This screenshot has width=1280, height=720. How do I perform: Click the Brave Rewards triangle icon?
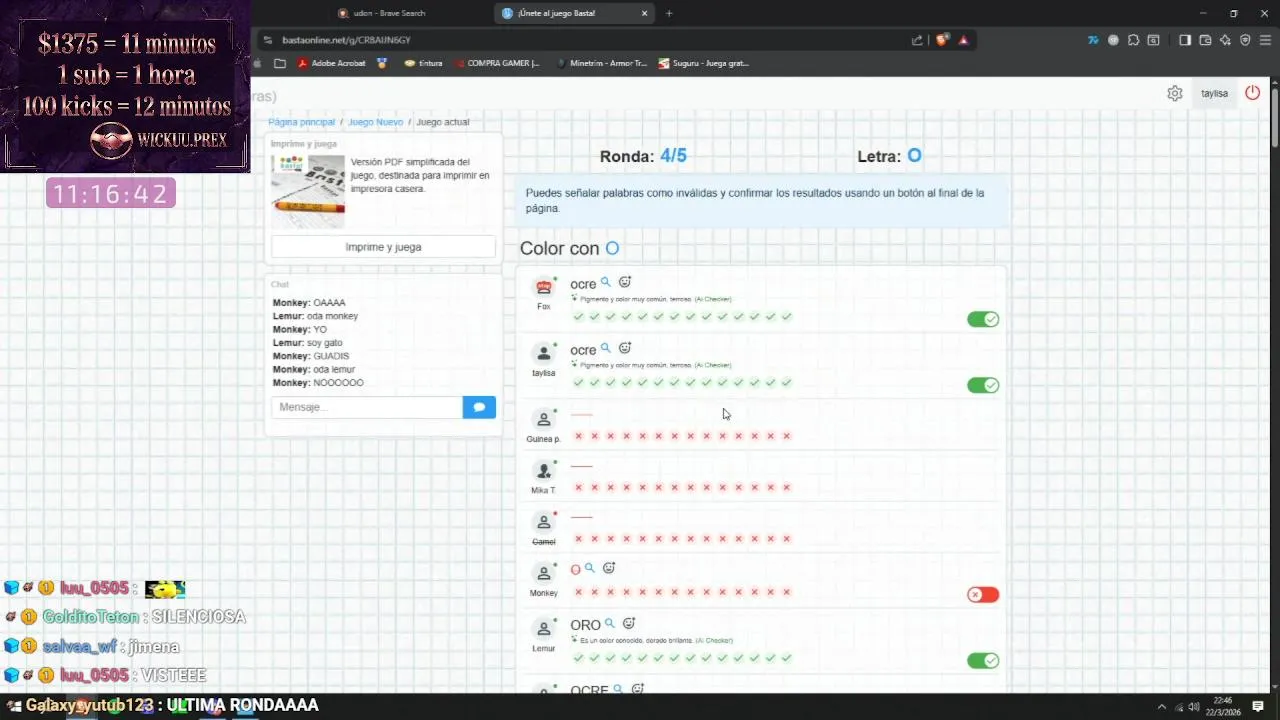[963, 40]
